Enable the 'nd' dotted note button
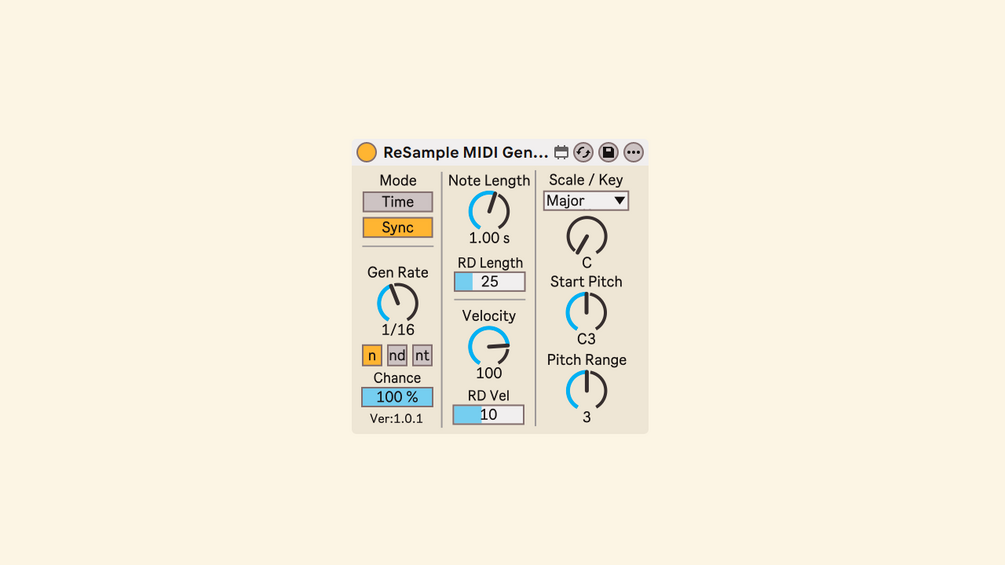This screenshot has width=1005, height=565. (x=397, y=356)
